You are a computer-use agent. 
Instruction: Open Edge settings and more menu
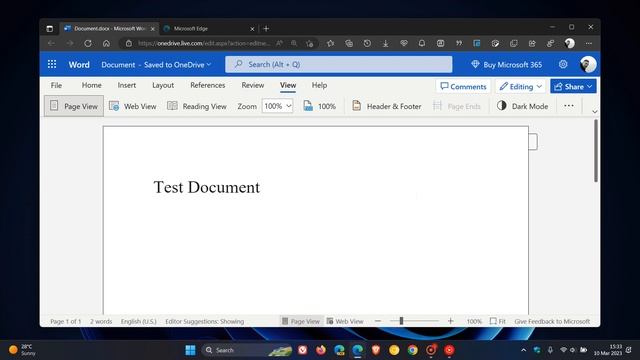(x=588, y=43)
